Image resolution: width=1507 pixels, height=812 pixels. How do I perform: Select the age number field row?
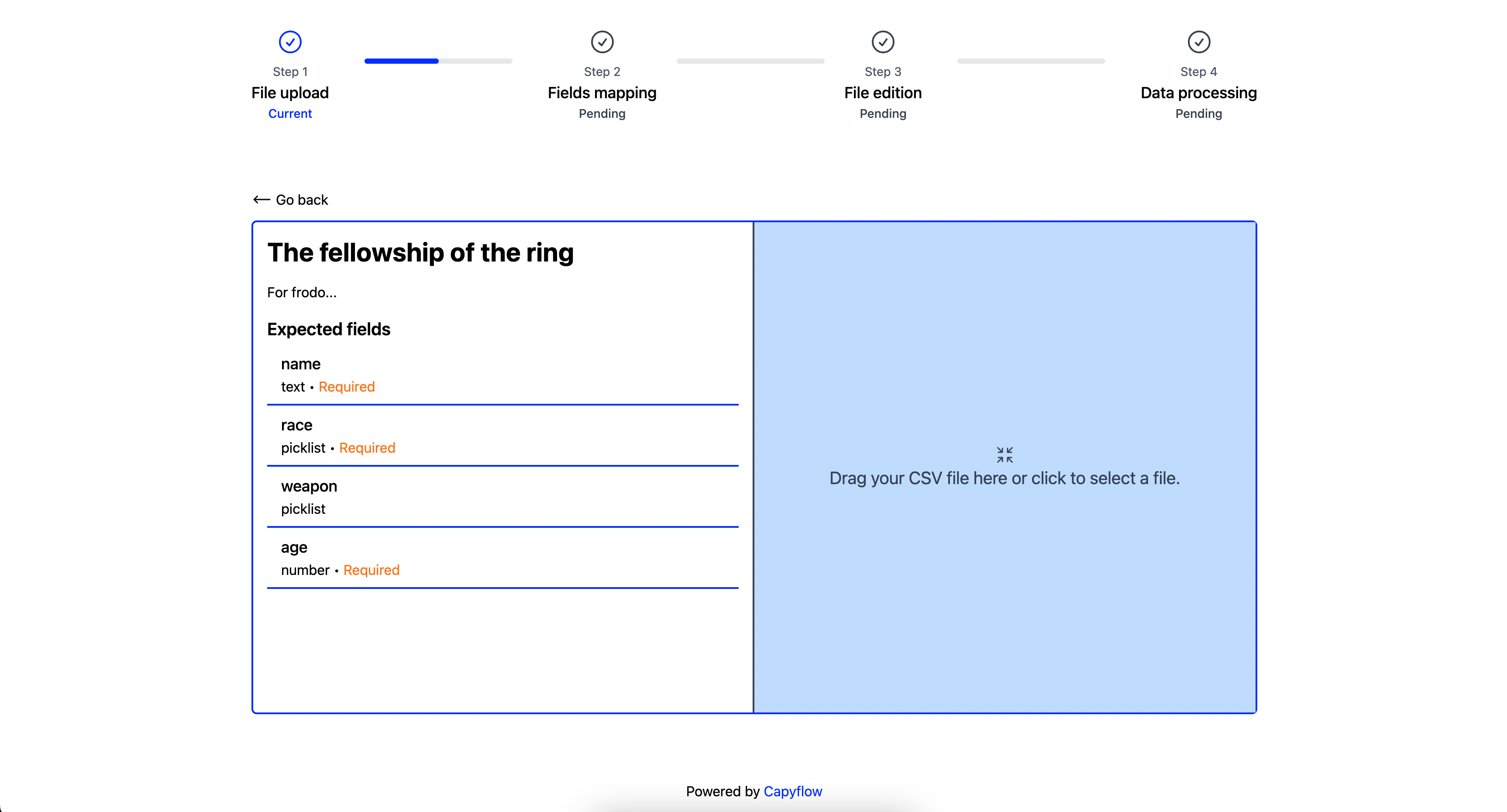[x=502, y=558]
